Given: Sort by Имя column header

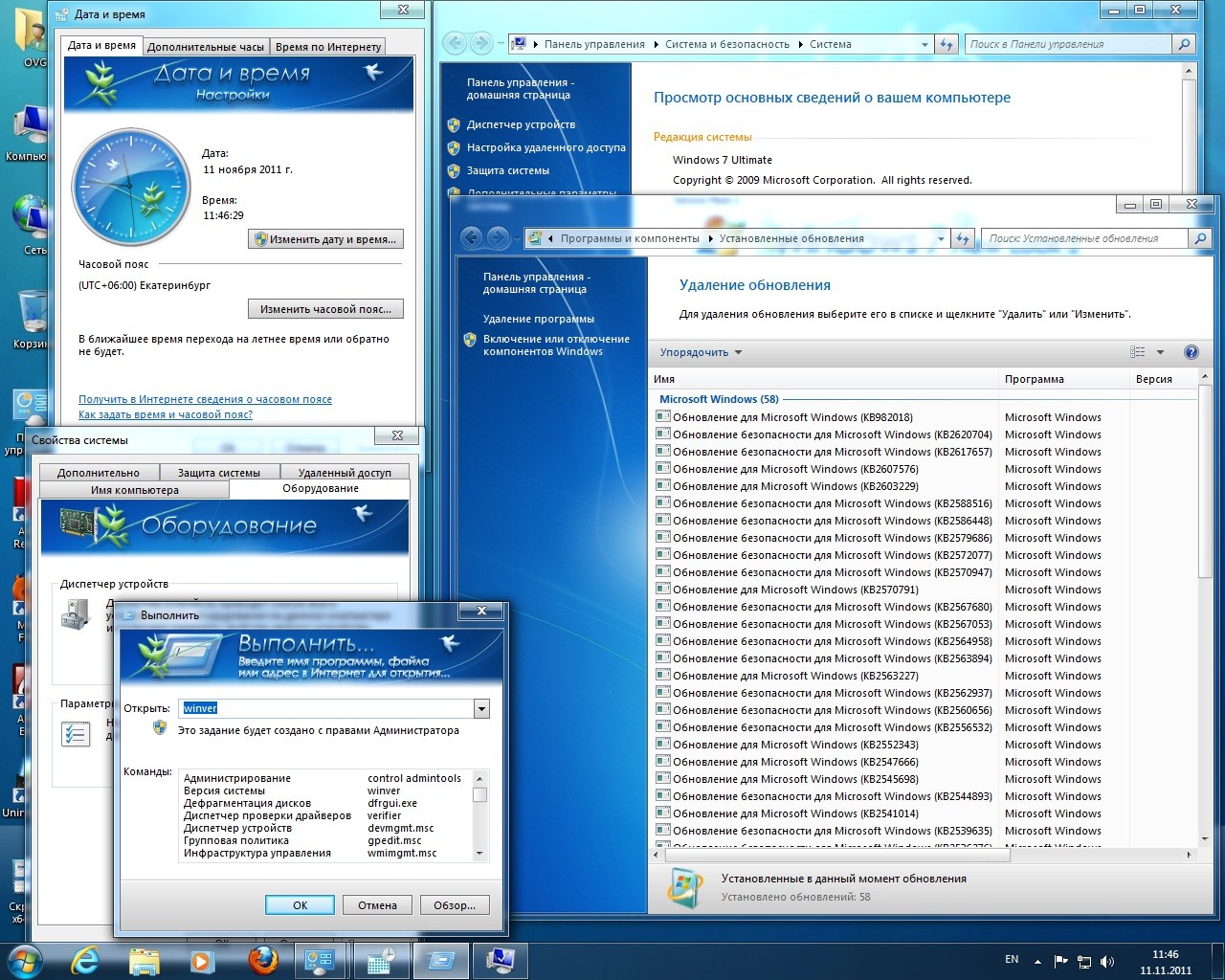Looking at the screenshot, I should pos(823,379).
